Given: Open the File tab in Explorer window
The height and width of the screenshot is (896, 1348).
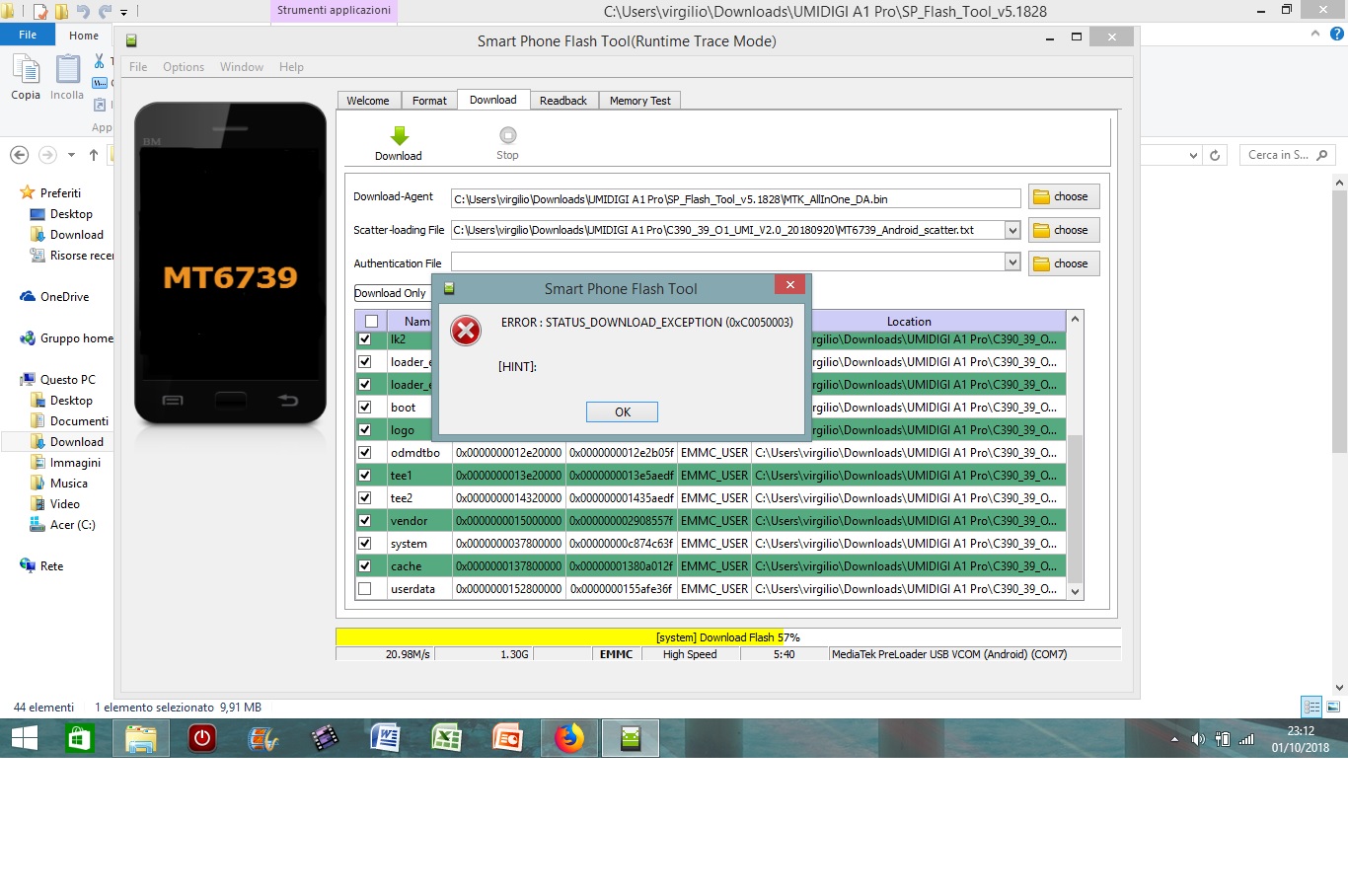Looking at the screenshot, I should point(28,35).
